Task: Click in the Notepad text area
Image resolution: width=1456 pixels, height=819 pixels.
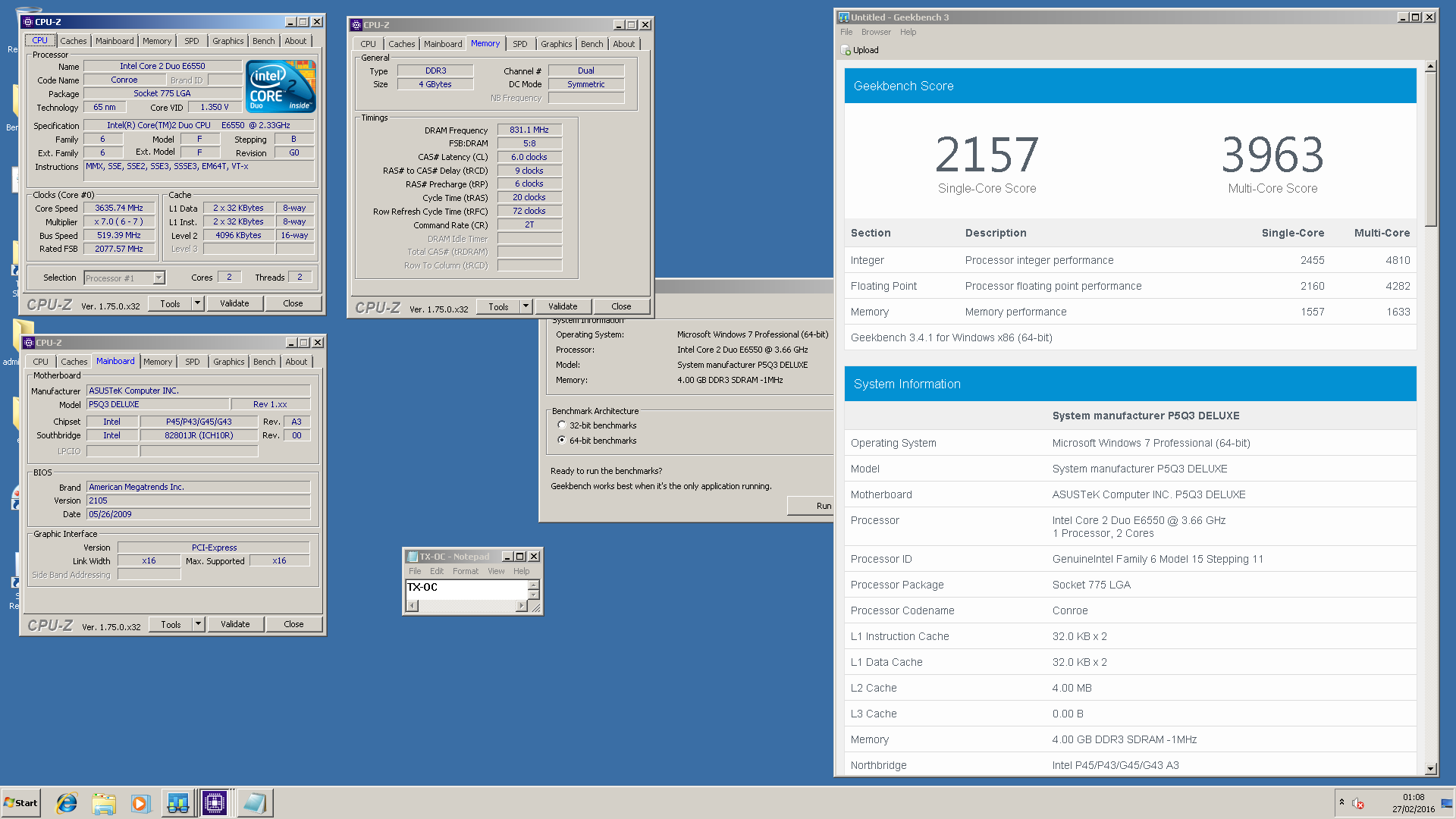Action: 466,590
